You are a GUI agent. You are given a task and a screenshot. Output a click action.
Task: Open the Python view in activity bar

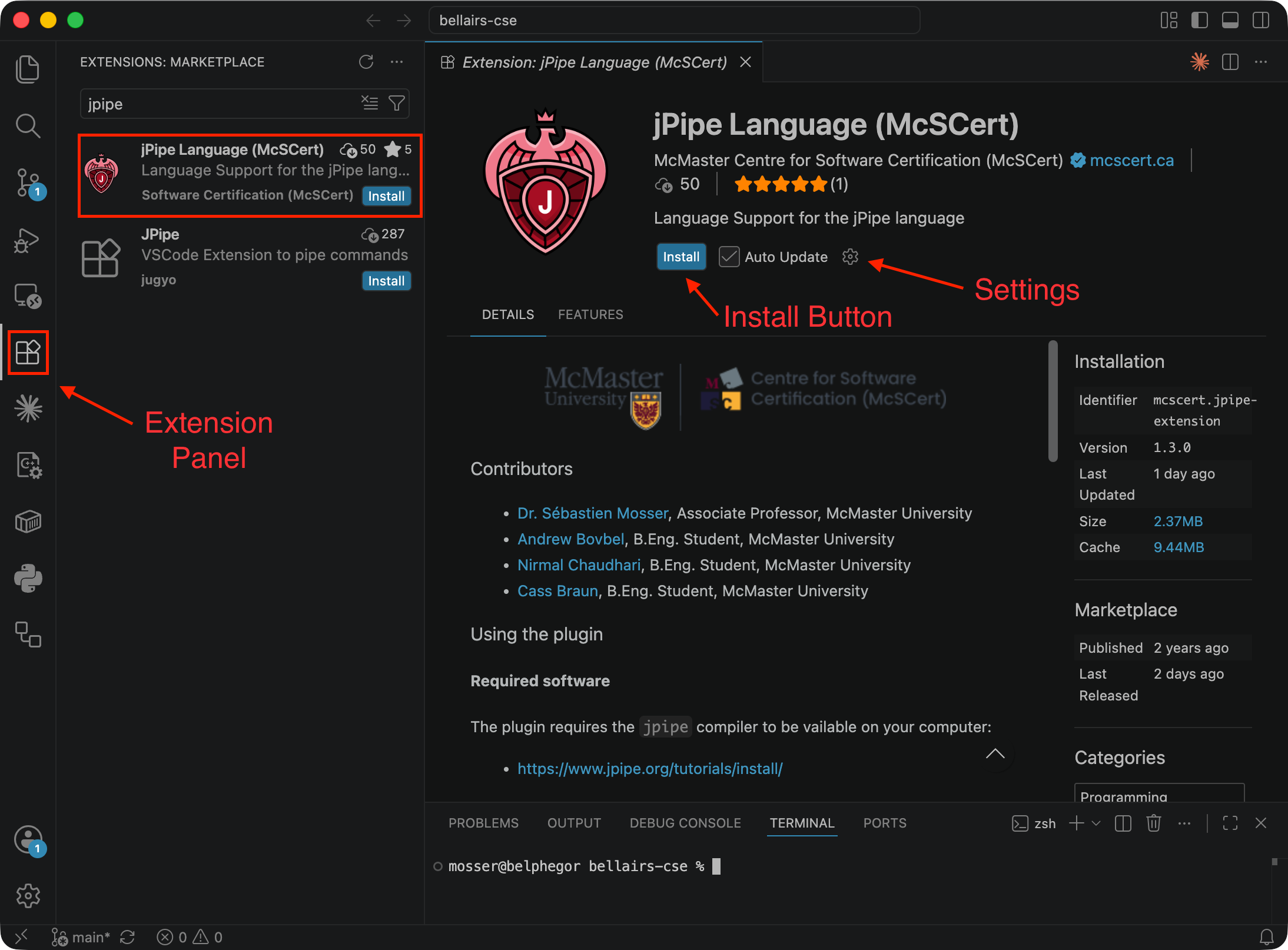pos(28,578)
